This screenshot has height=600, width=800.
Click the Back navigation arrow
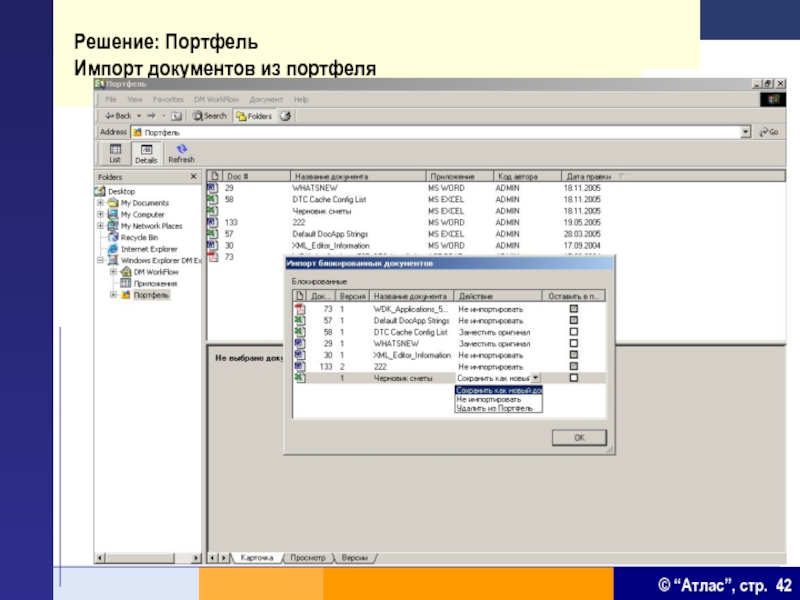pos(118,116)
